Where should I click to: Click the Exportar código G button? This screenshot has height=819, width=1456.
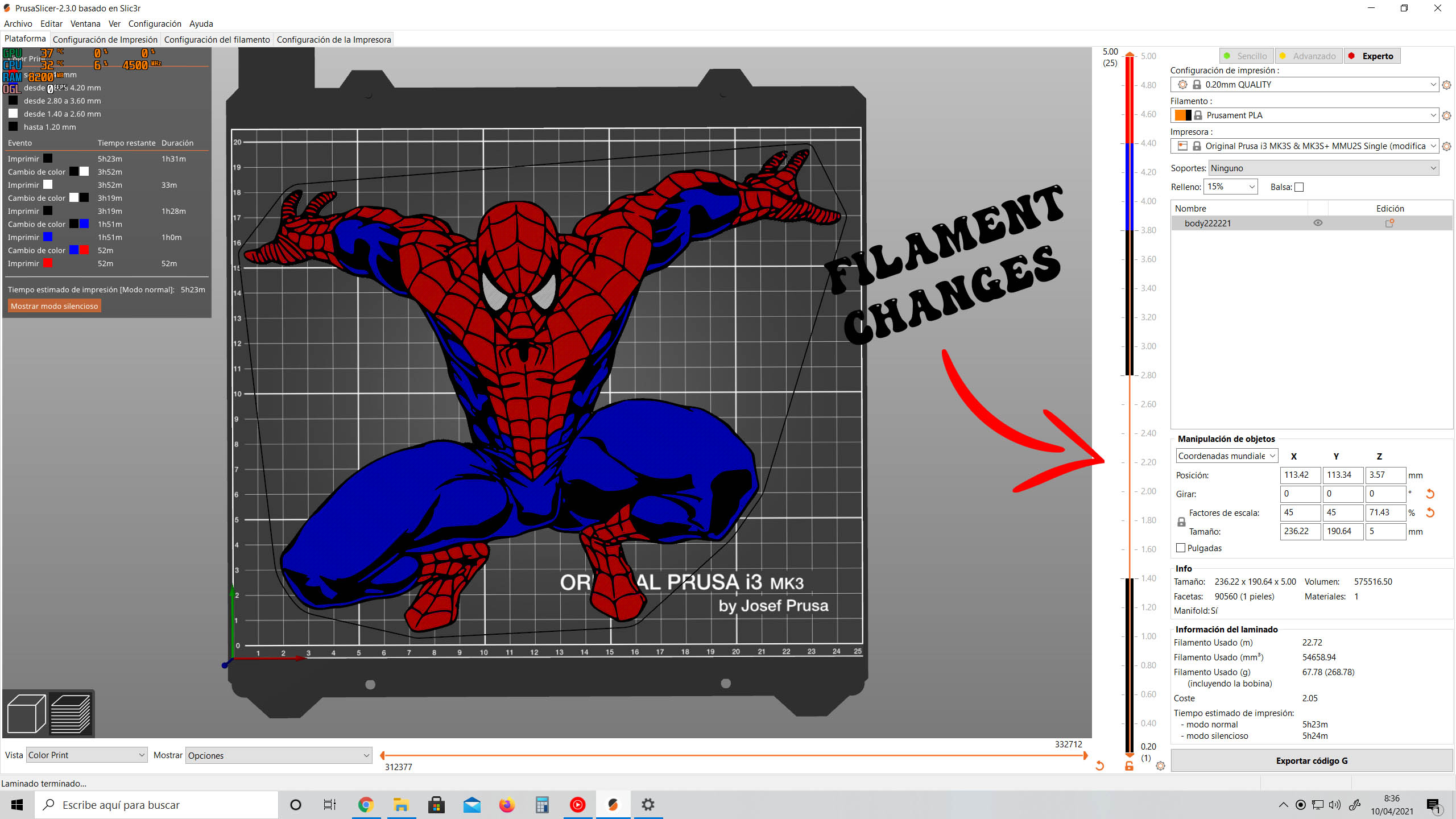pos(1312,761)
